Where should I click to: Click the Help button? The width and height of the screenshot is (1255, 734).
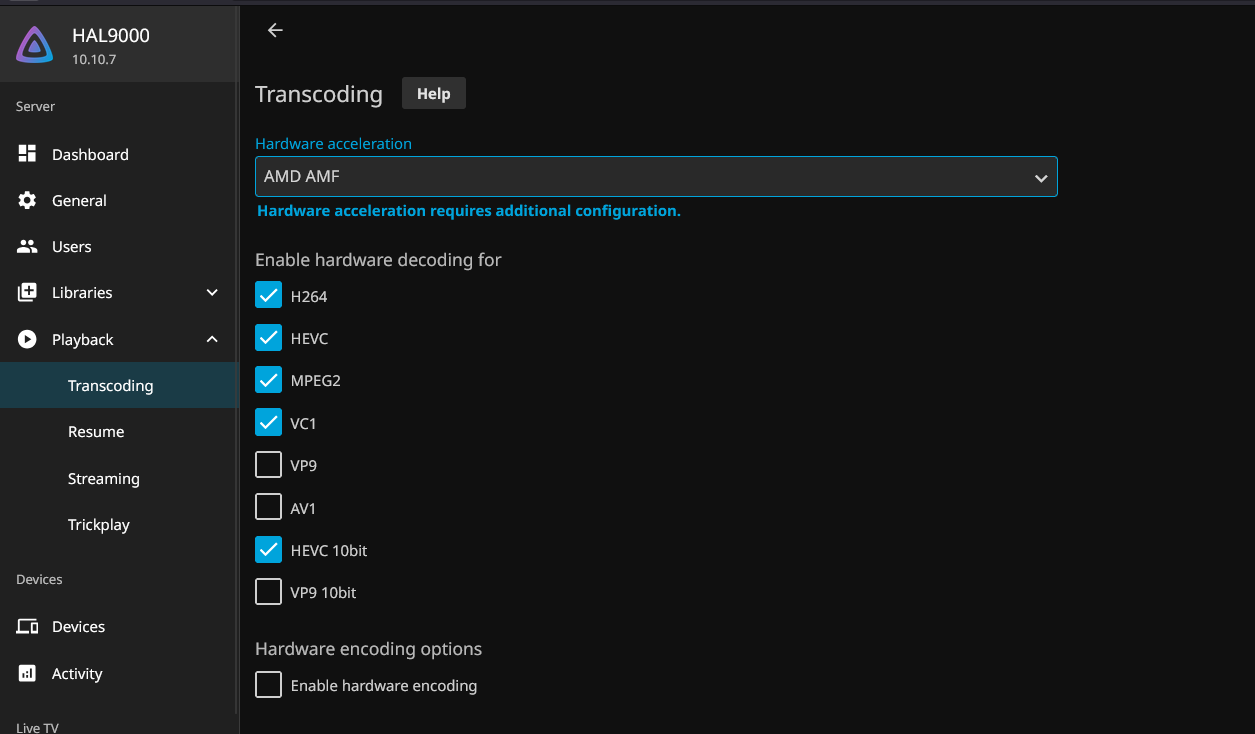[x=433, y=93]
